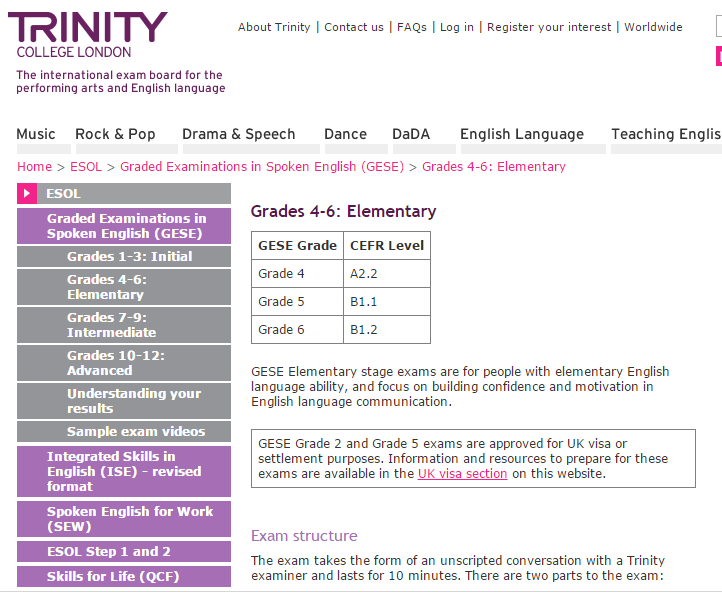Click the international exam board tagline

click(121, 81)
